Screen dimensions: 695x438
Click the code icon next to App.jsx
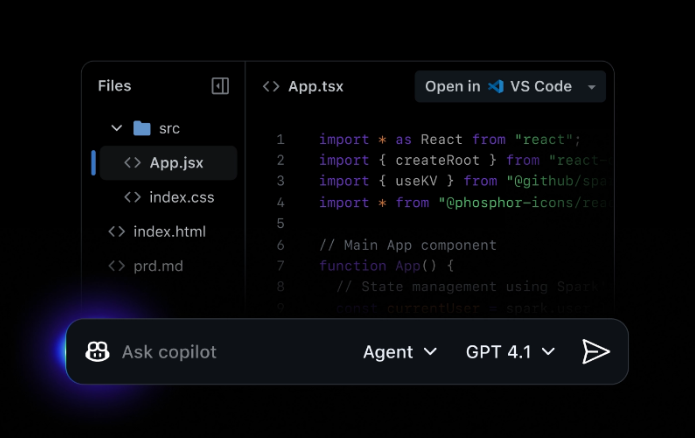(133, 163)
